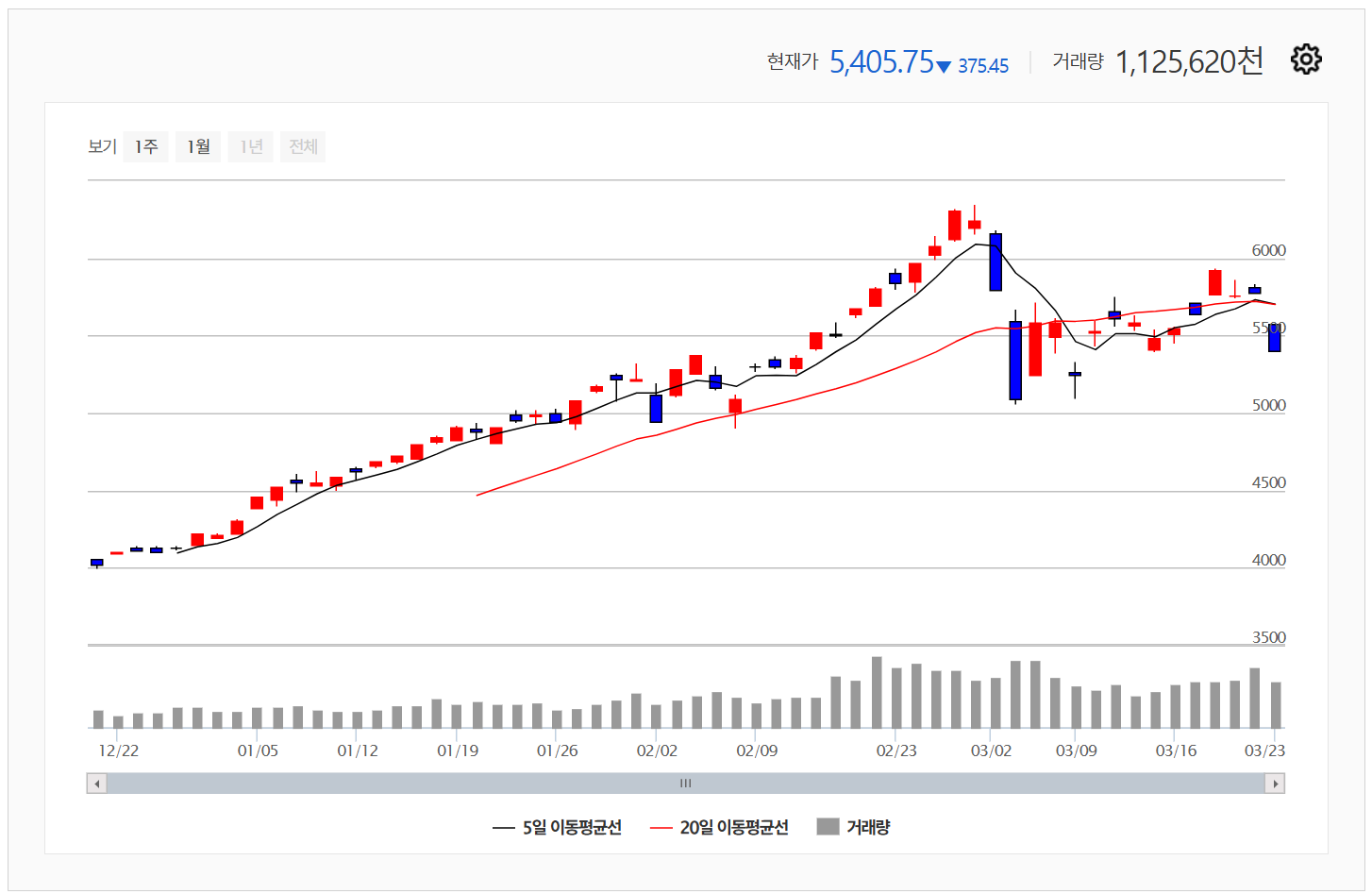
Task: Select the 1년 view period
Action: (251, 146)
